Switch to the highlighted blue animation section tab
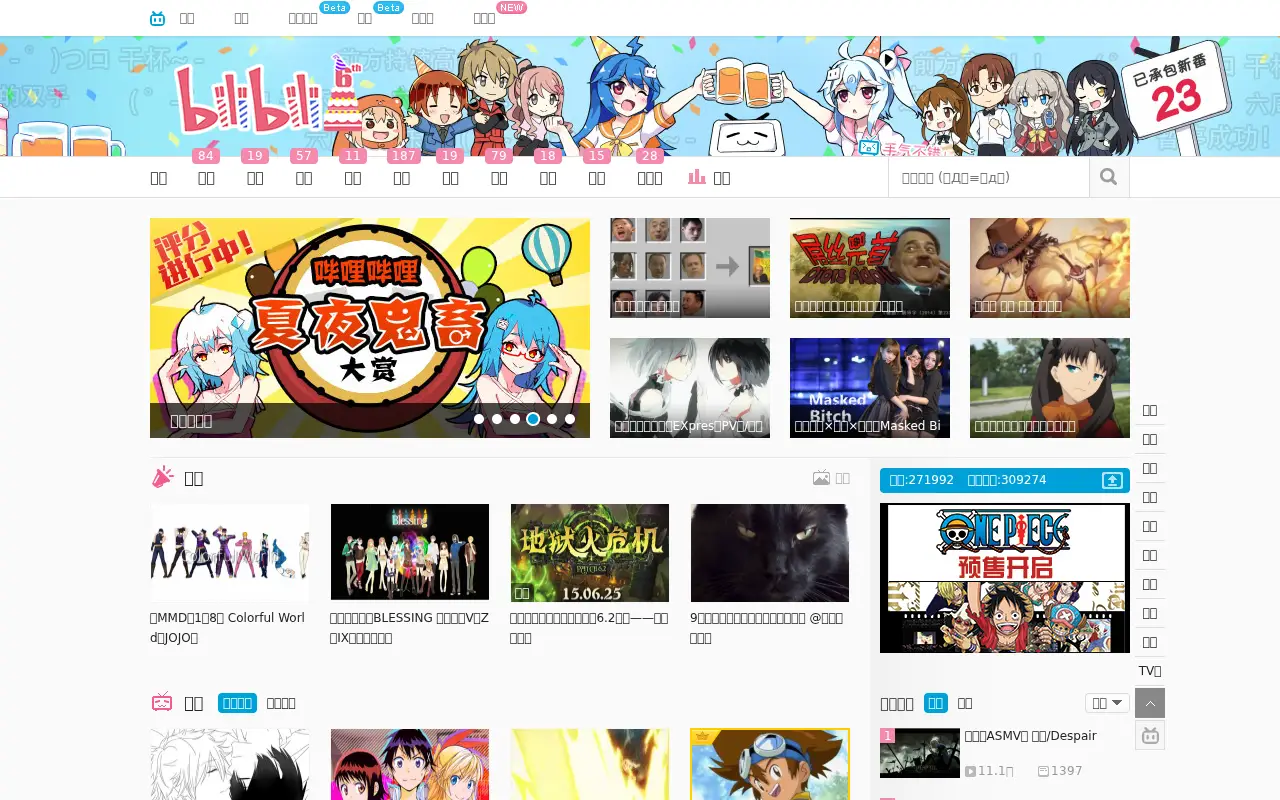1280x800 pixels. coord(237,703)
